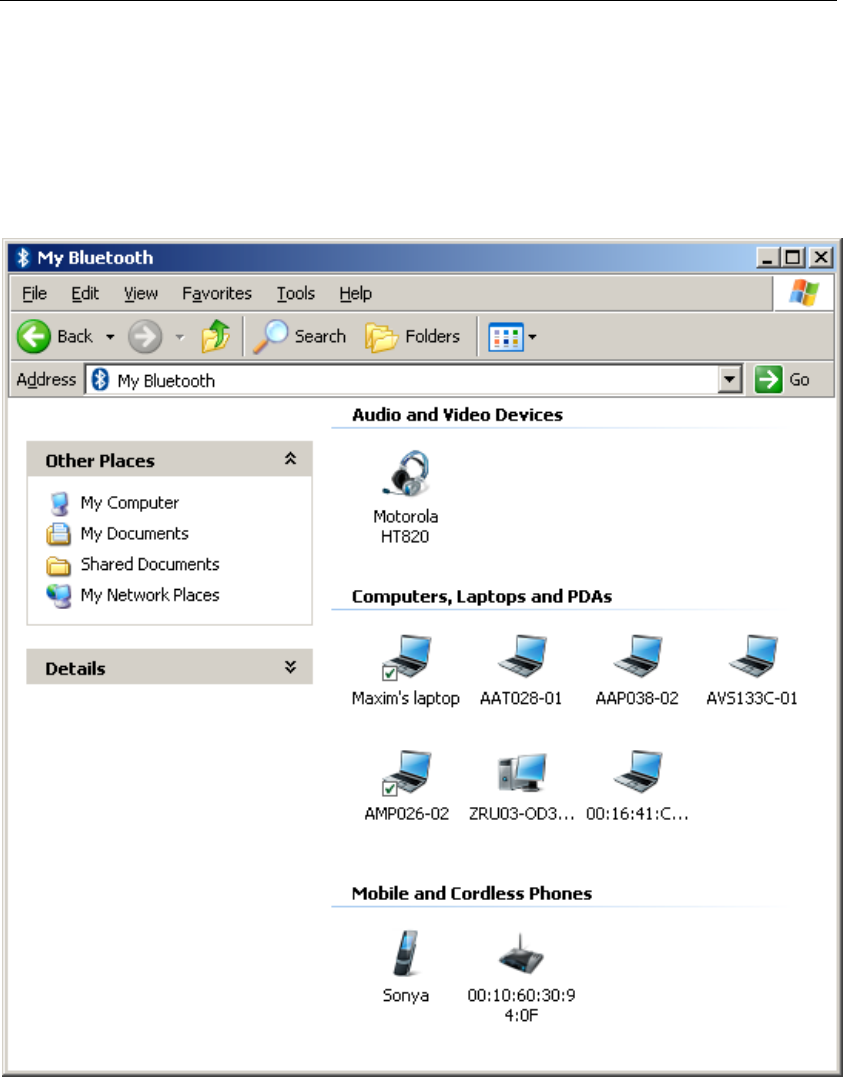Show the Folders tree pane

413,336
